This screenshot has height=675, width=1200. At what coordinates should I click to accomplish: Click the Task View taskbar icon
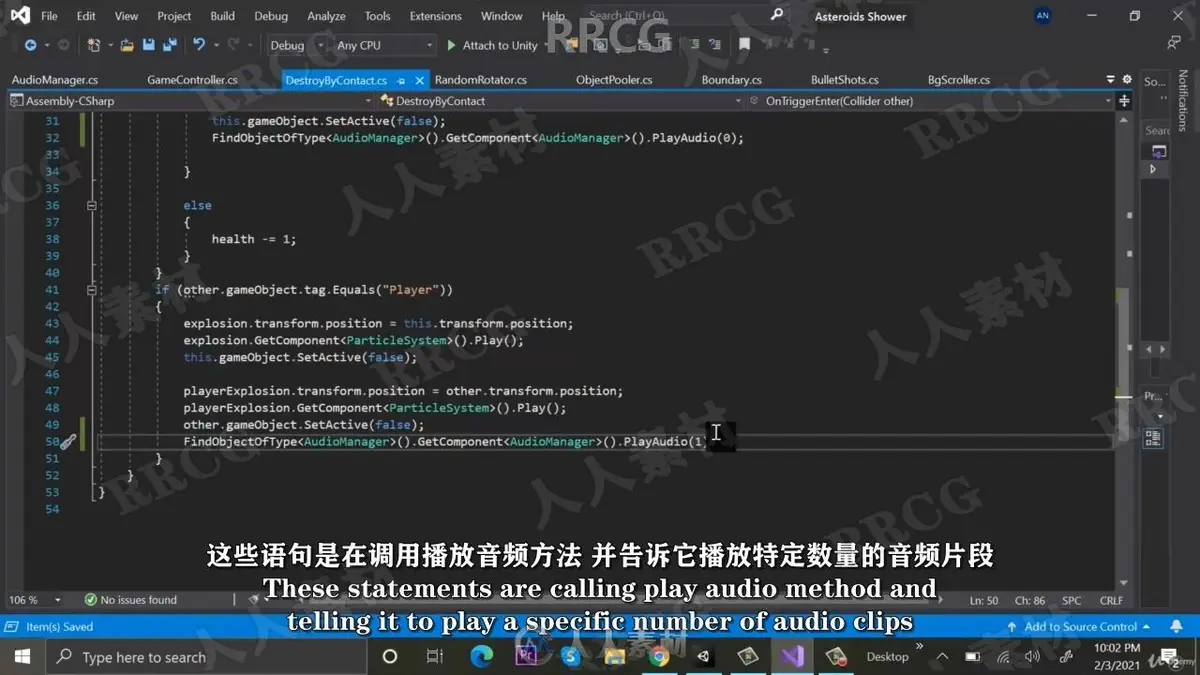tap(435, 657)
